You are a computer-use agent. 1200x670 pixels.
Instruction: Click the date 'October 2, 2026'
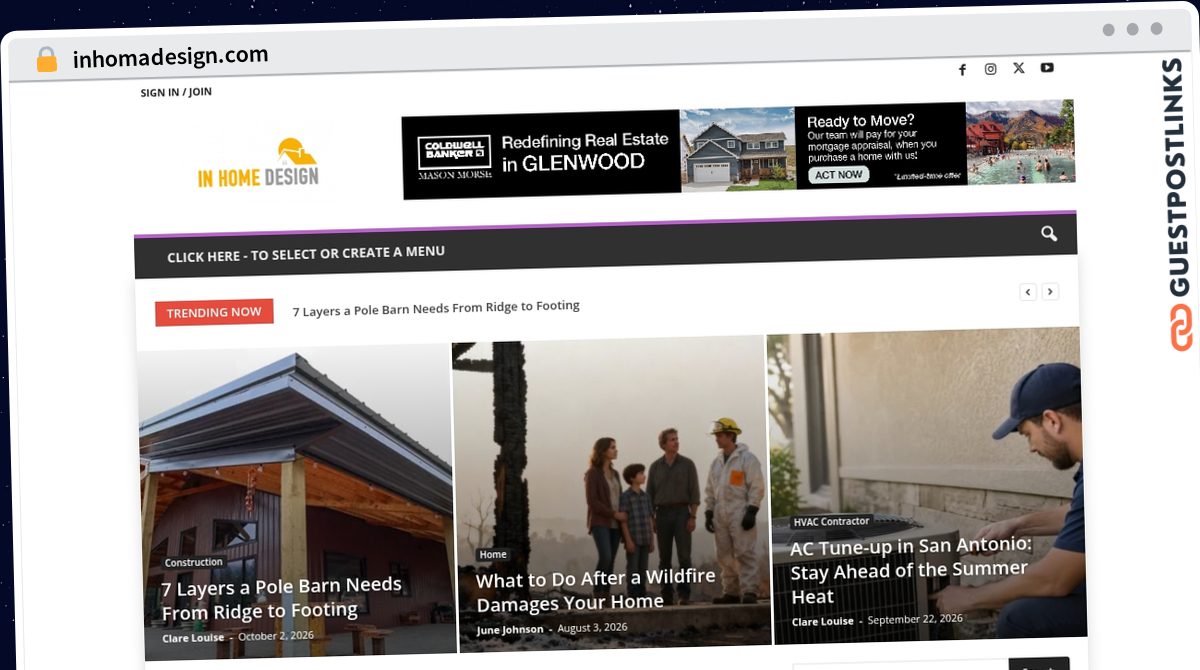click(x=276, y=636)
